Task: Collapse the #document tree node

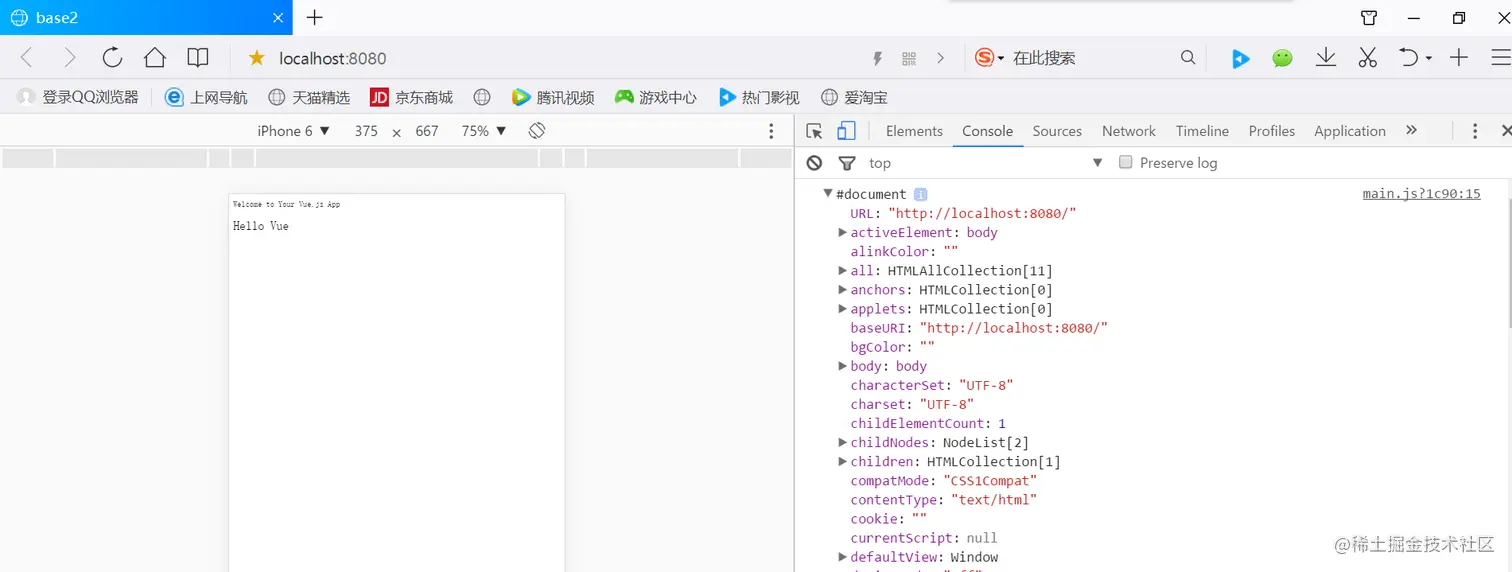Action: [x=828, y=194]
